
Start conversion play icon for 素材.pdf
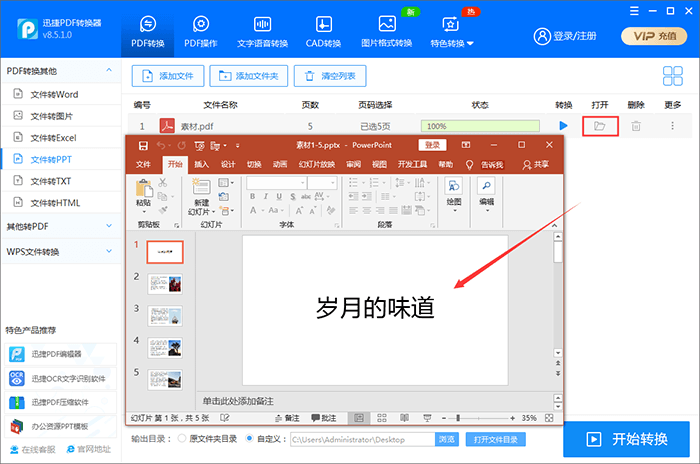point(563,126)
